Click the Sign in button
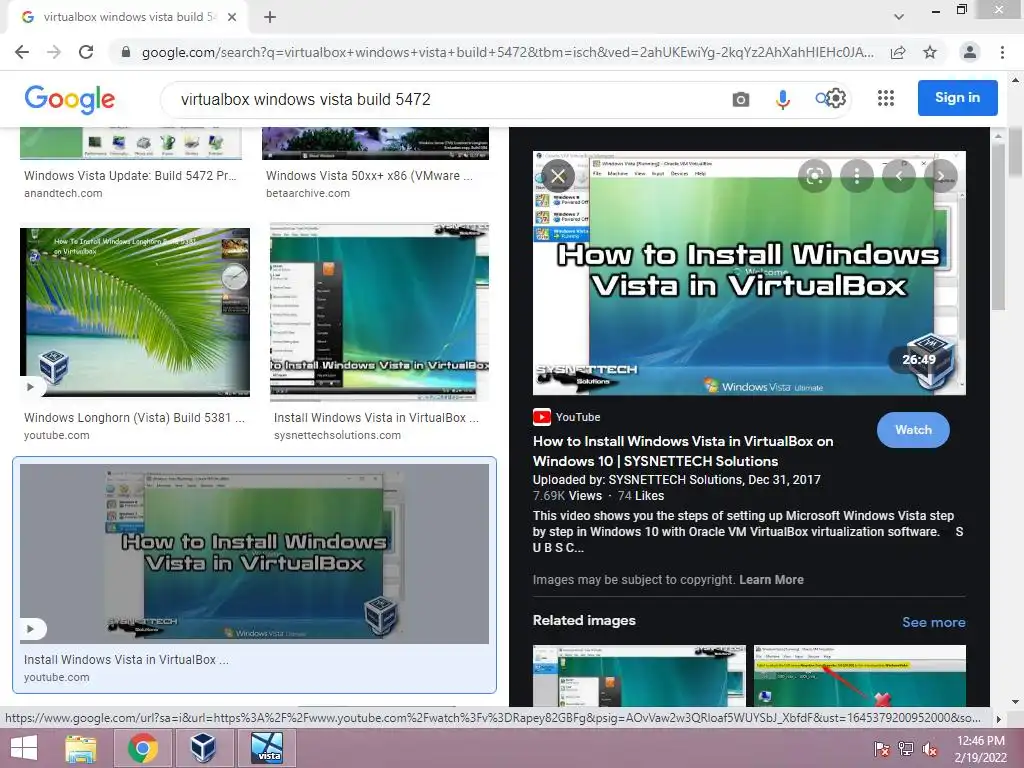 click(x=957, y=98)
